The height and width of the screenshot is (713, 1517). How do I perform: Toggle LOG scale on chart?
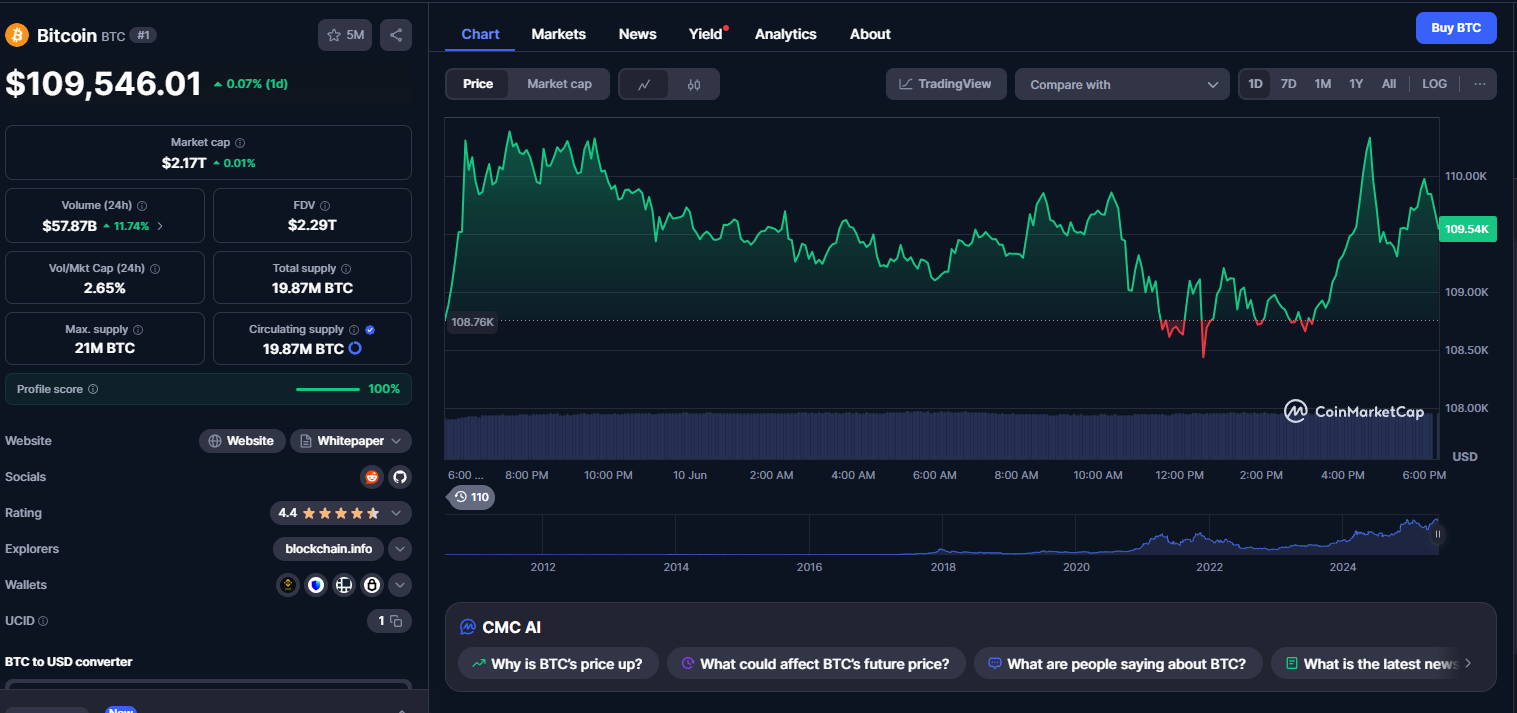point(1434,84)
